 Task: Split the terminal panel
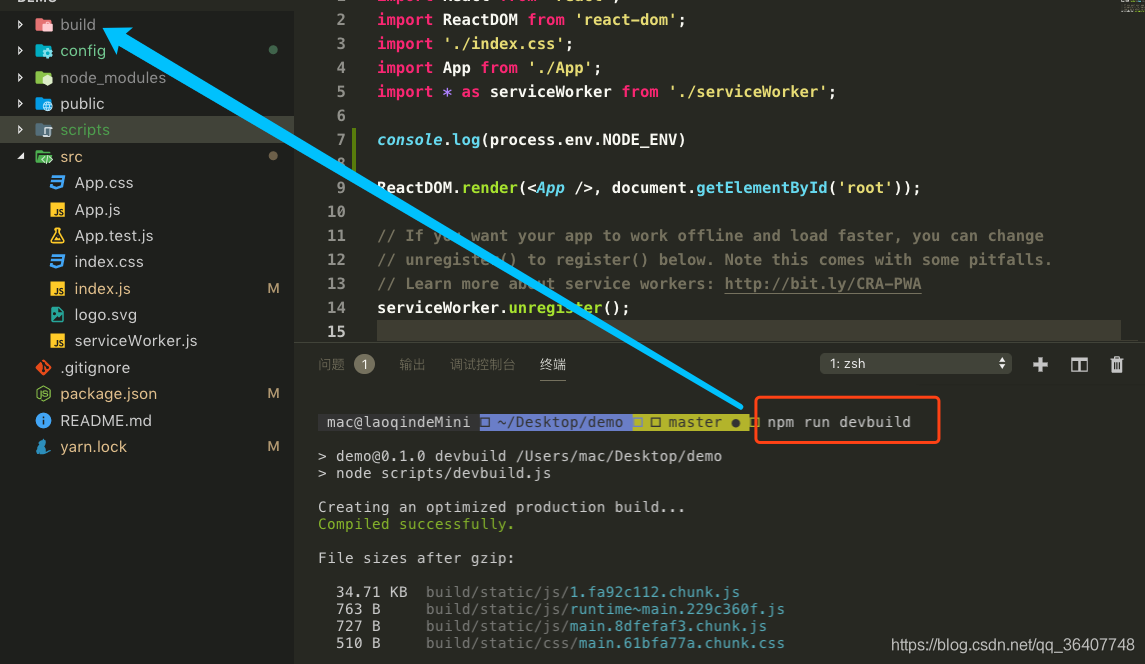point(1079,365)
